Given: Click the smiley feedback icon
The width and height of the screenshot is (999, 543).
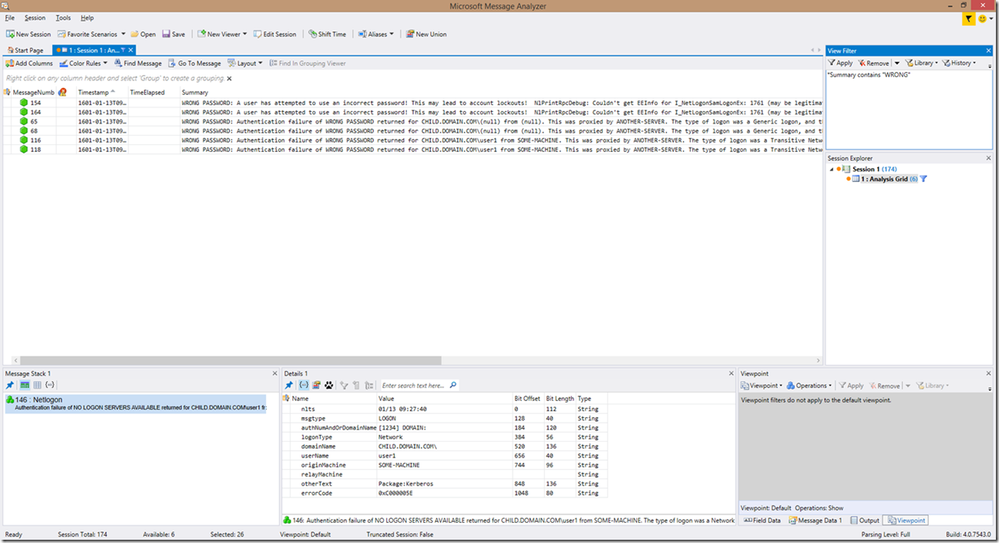Looking at the screenshot, I should click(x=982, y=19).
